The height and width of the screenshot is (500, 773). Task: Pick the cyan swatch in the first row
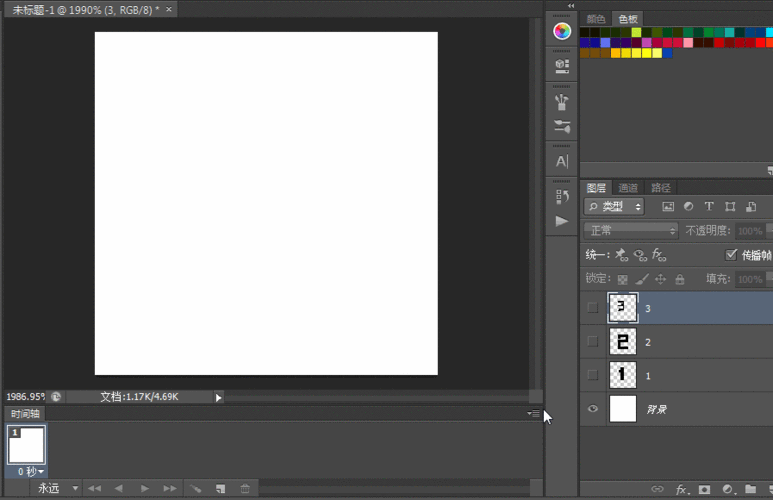tap(770, 32)
